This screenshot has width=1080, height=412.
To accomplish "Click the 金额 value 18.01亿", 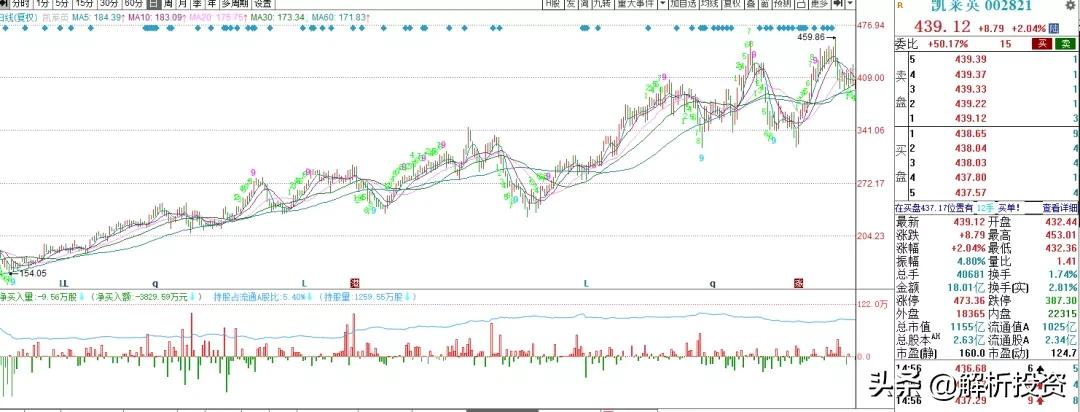I will pyautogui.click(x=968, y=287).
